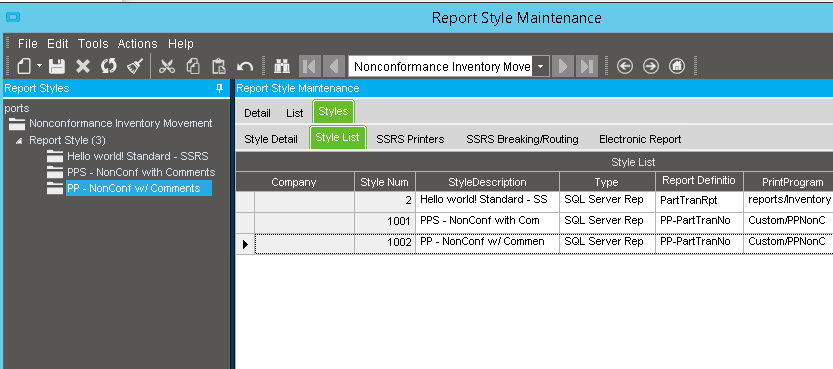
Task: Toggle the Report Styles panel pin
Action: 219,89
